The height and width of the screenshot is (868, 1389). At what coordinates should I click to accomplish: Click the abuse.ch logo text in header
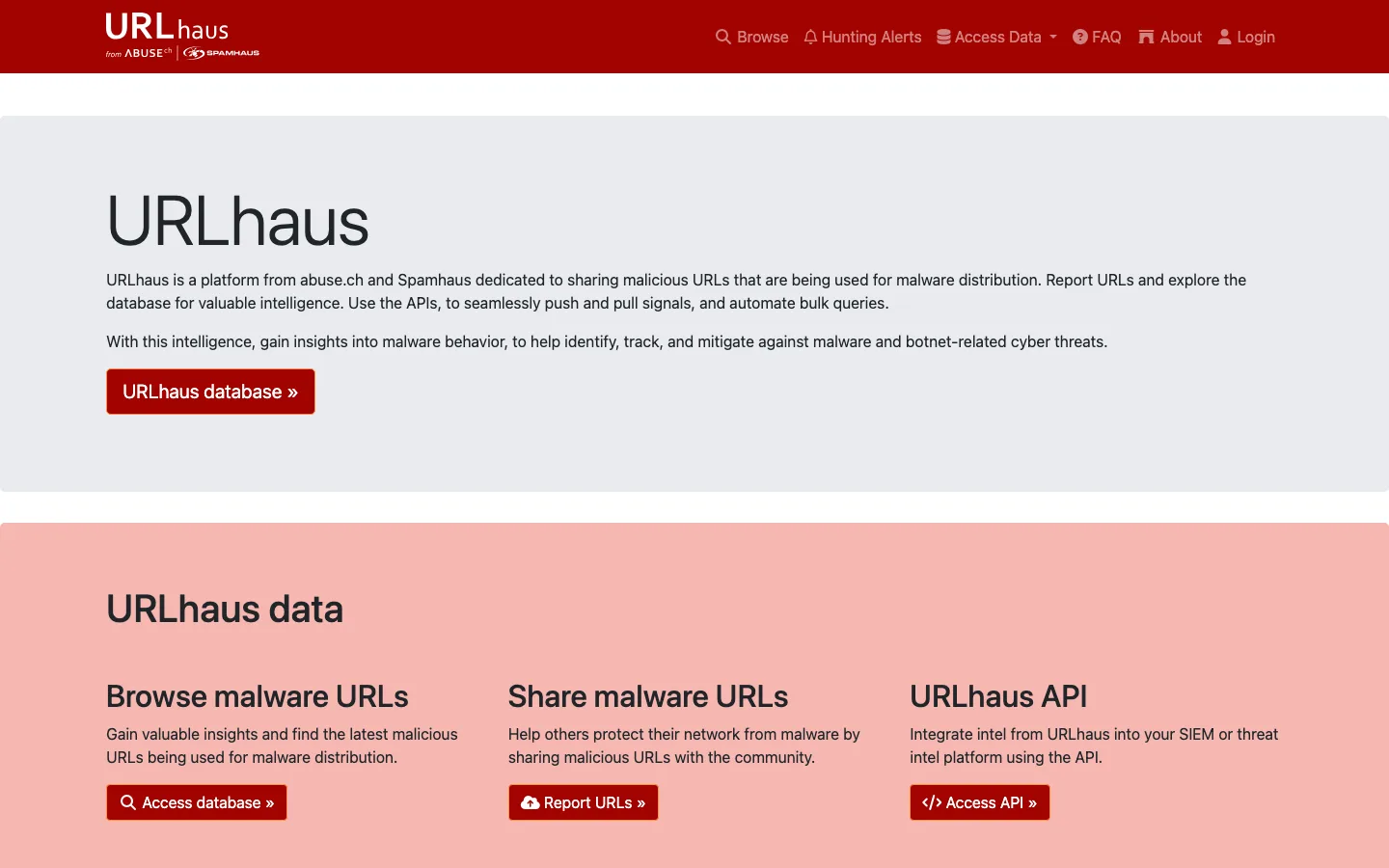(x=148, y=53)
